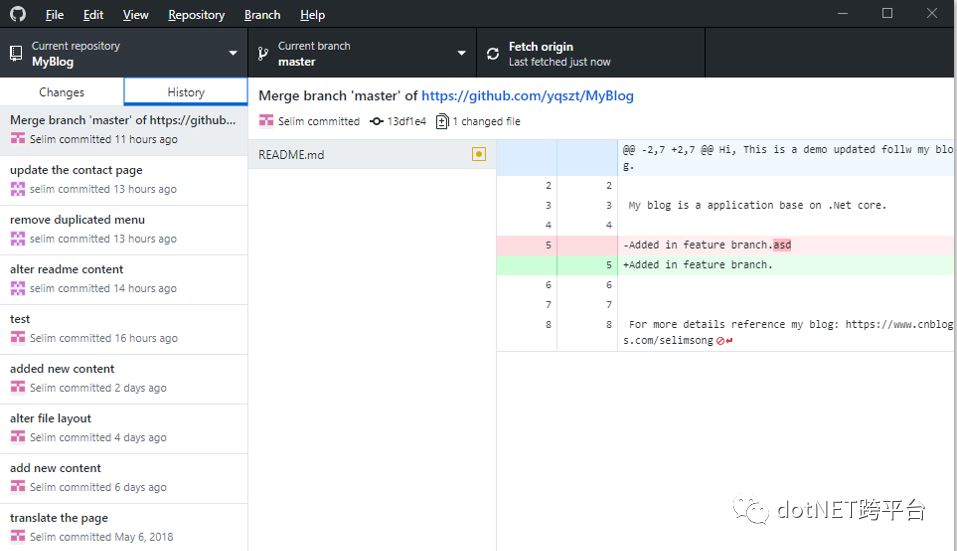Select the 'add new content' commit
The image size is (957, 551).
[124, 478]
